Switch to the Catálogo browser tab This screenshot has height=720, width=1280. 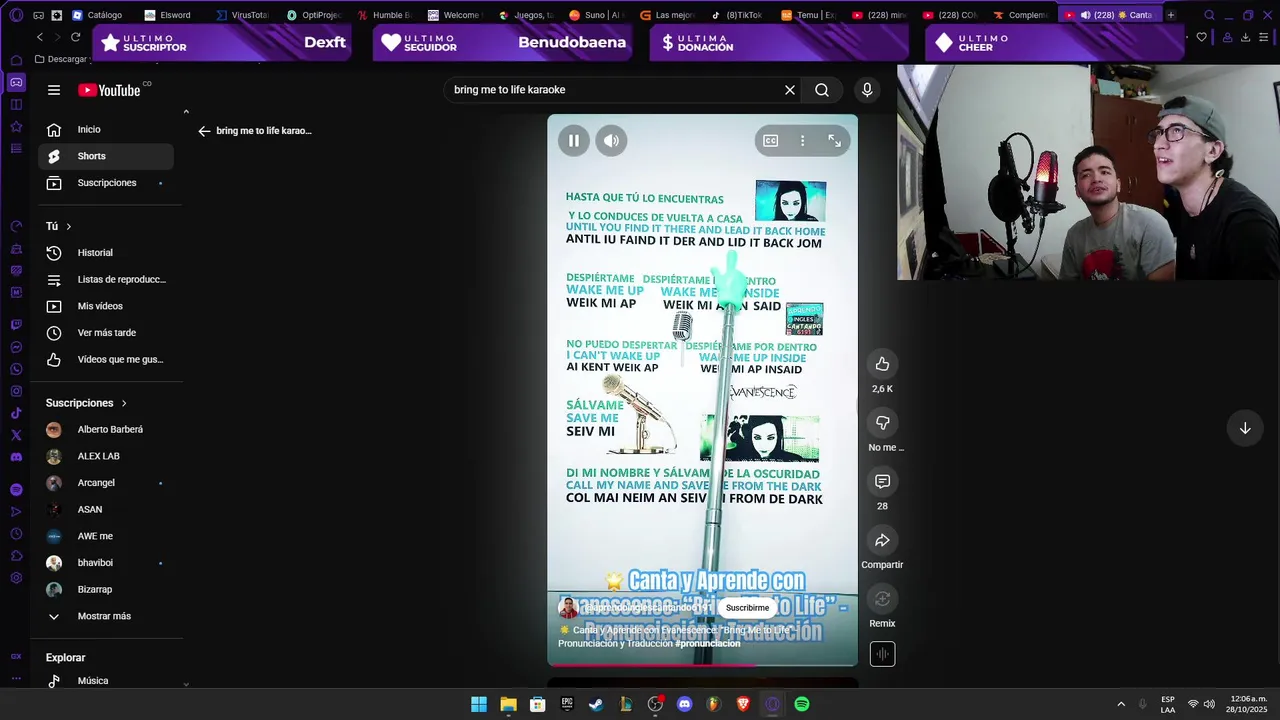pyautogui.click(x=98, y=15)
